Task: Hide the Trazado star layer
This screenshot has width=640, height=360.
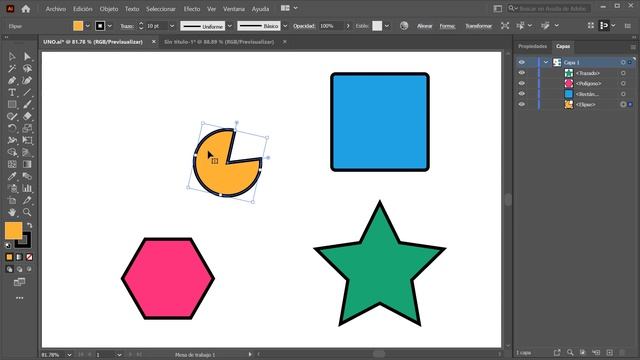Action: [522, 73]
